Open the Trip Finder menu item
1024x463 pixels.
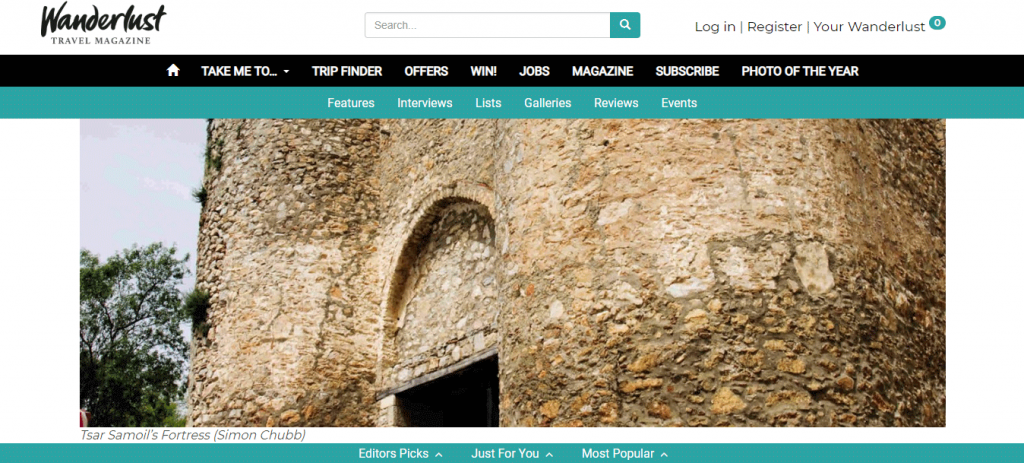click(x=347, y=71)
